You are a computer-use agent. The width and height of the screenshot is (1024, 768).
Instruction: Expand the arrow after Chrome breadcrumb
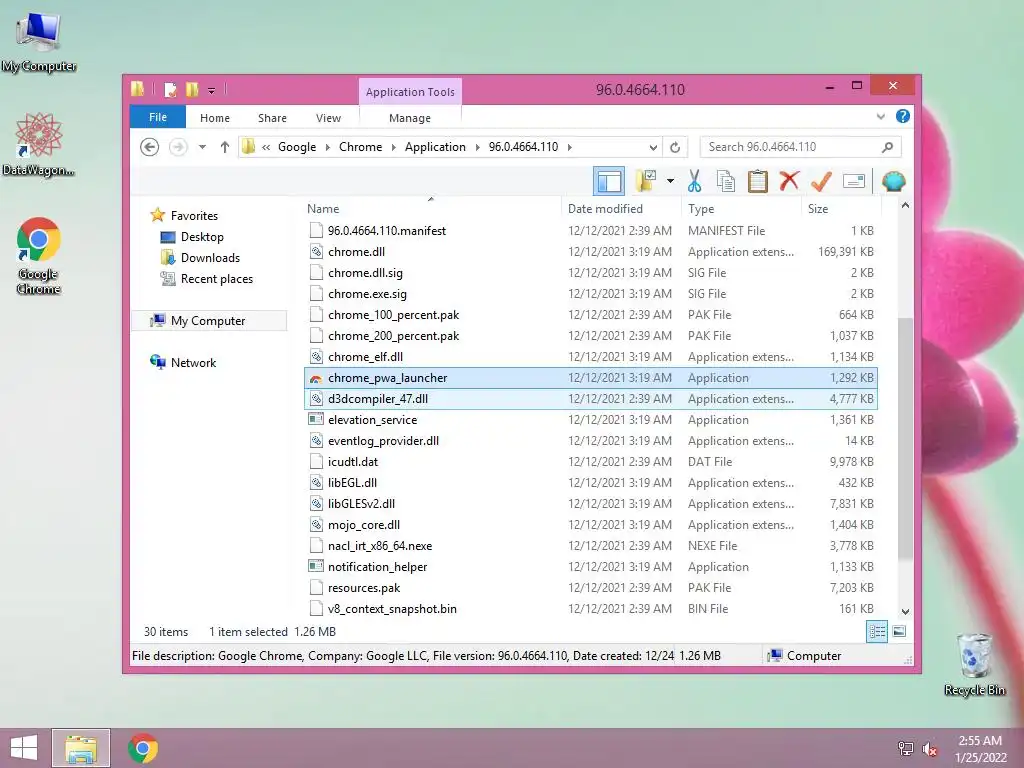(x=394, y=147)
